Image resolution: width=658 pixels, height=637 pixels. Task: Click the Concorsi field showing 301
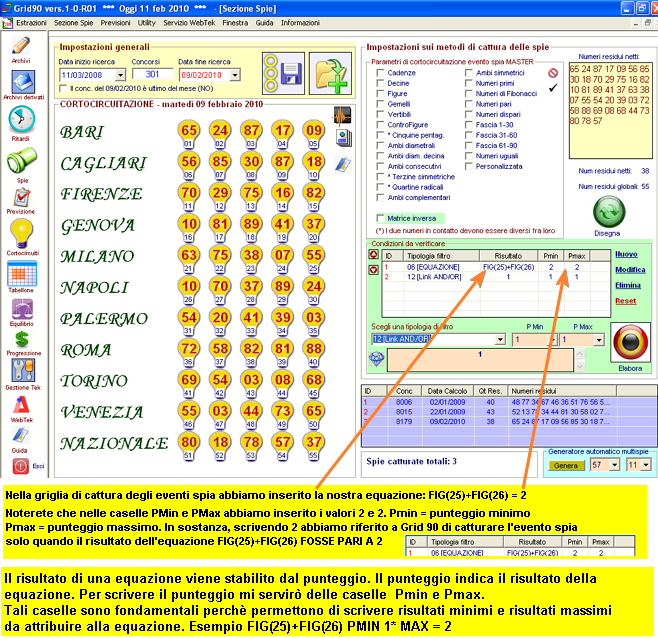click(152, 74)
